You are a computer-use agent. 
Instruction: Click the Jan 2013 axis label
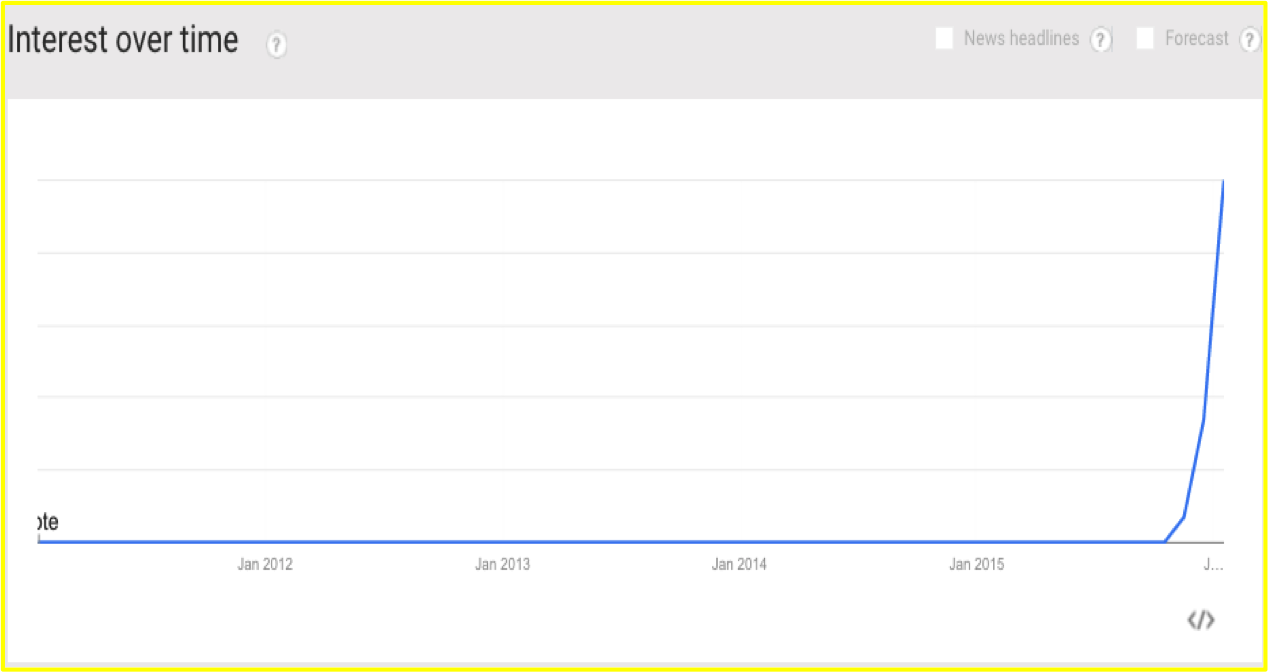502,565
